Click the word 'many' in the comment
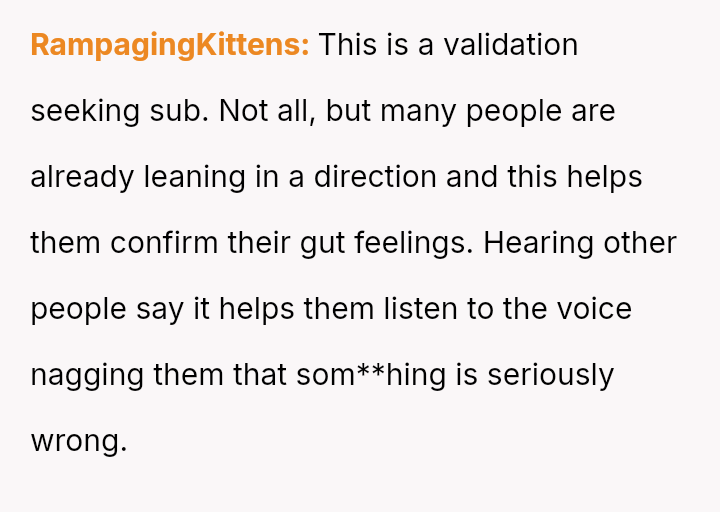This screenshot has height=512, width=720. [x=418, y=112]
